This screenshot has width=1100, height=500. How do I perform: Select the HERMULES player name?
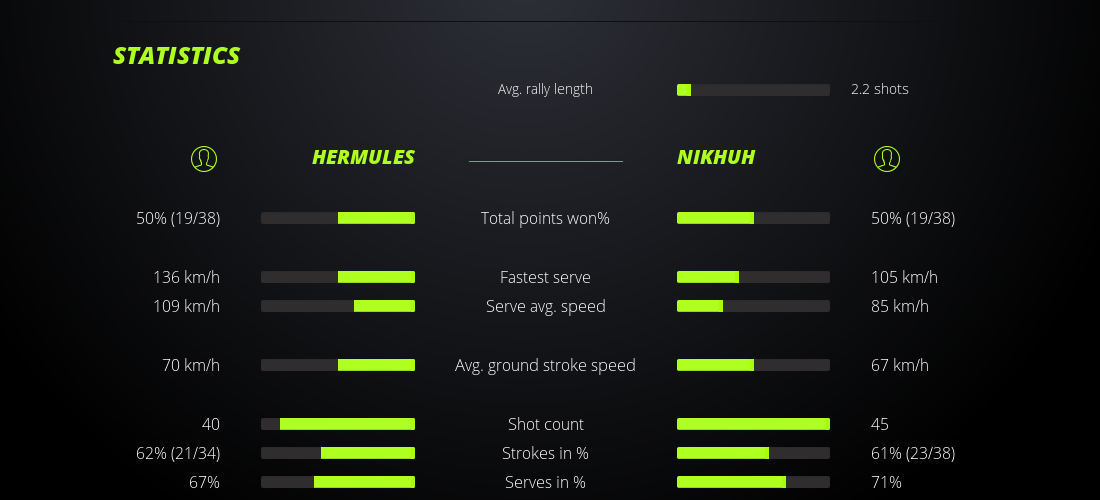click(363, 157)
